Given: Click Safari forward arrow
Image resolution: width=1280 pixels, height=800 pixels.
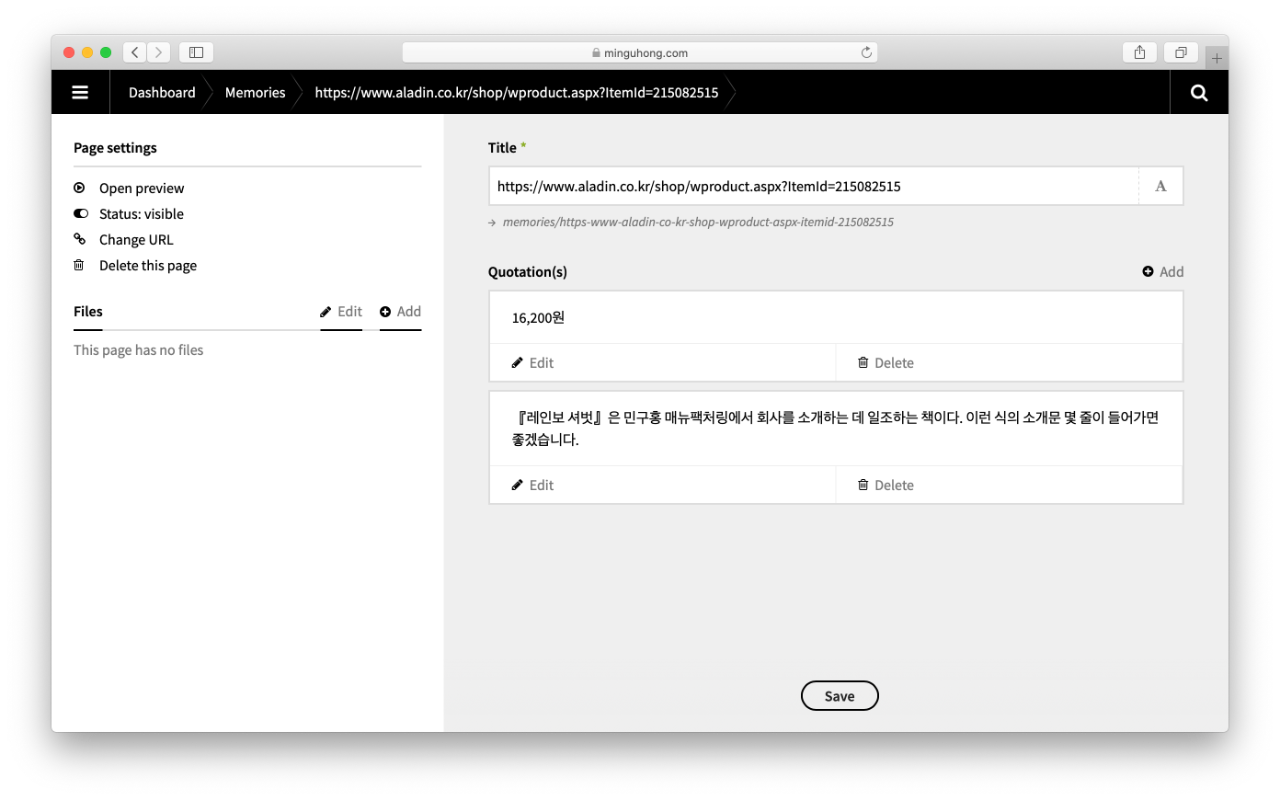Looking at the screenshot, I should click(x=159, y=52).
